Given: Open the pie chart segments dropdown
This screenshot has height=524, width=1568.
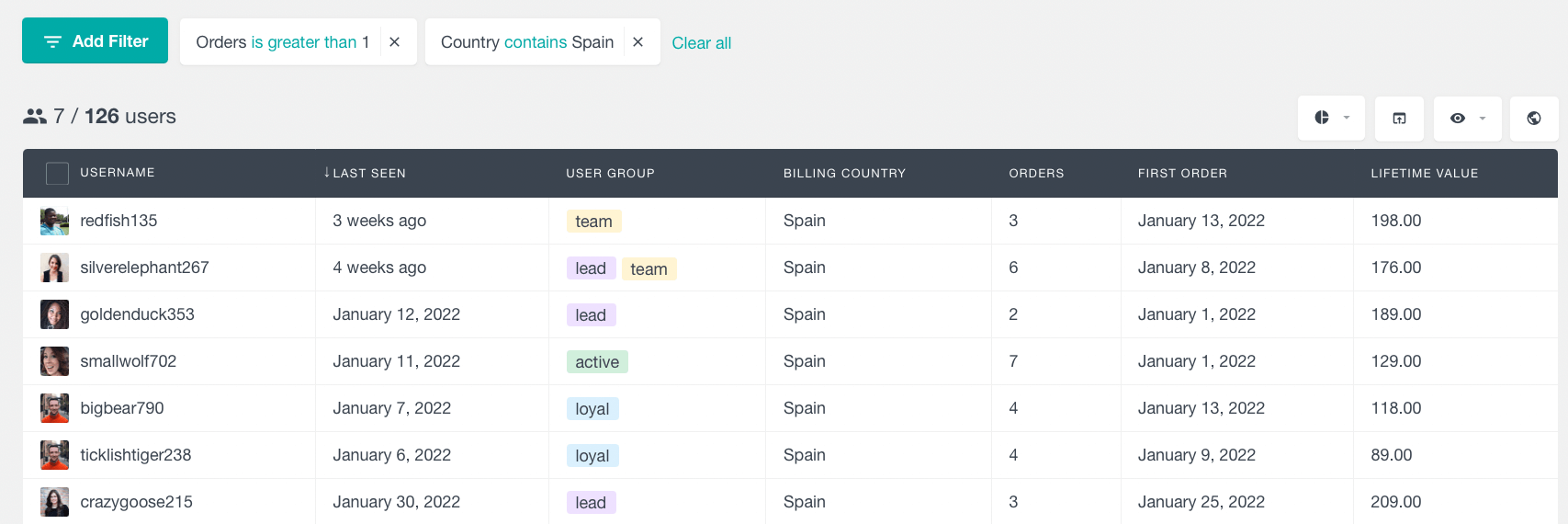Looking at the screenshot, I should coord(1331,118).
